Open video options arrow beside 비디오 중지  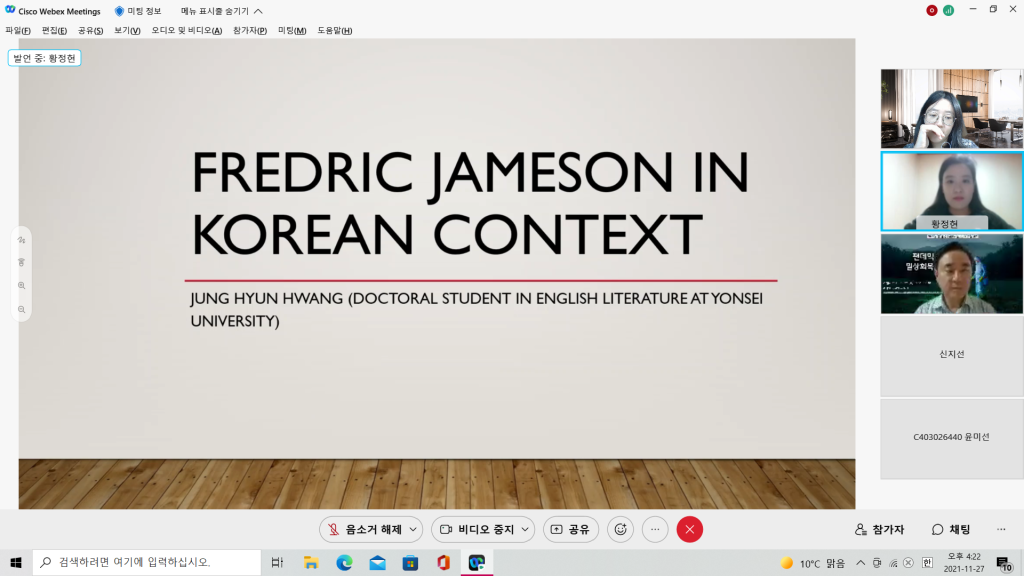point(526,529)
